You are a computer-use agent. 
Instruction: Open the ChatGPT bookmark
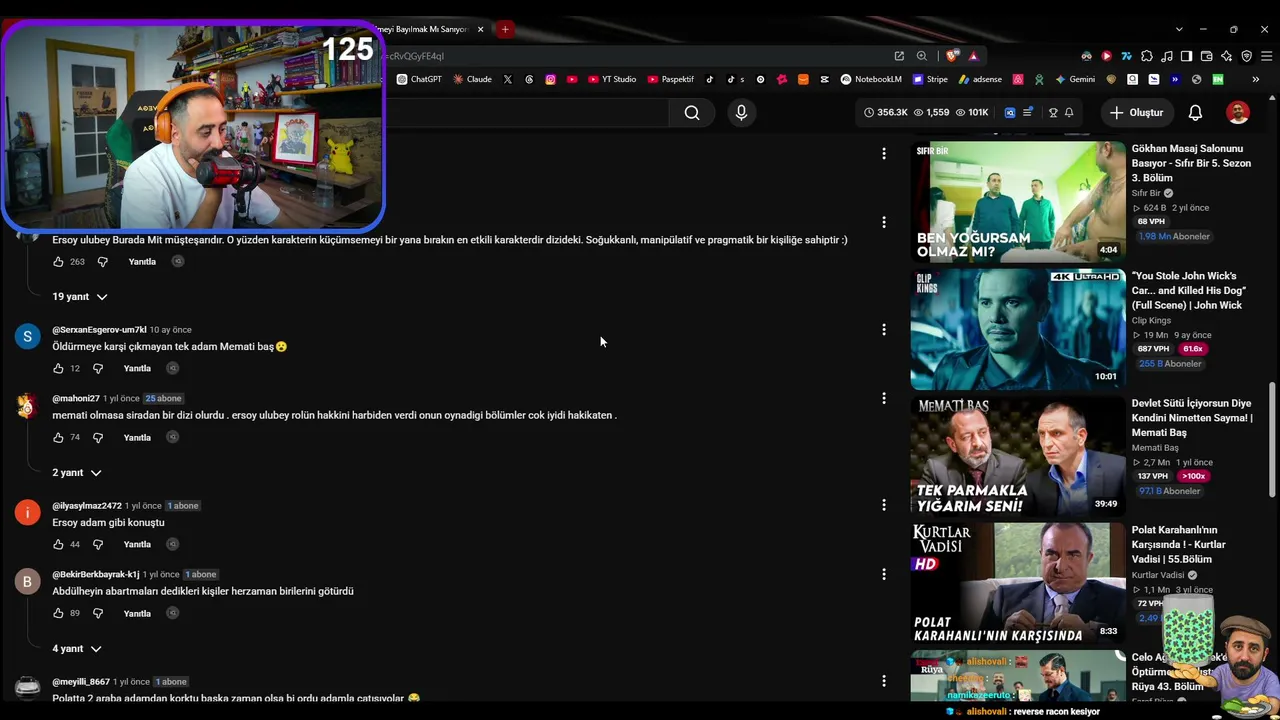pos(419,79)
